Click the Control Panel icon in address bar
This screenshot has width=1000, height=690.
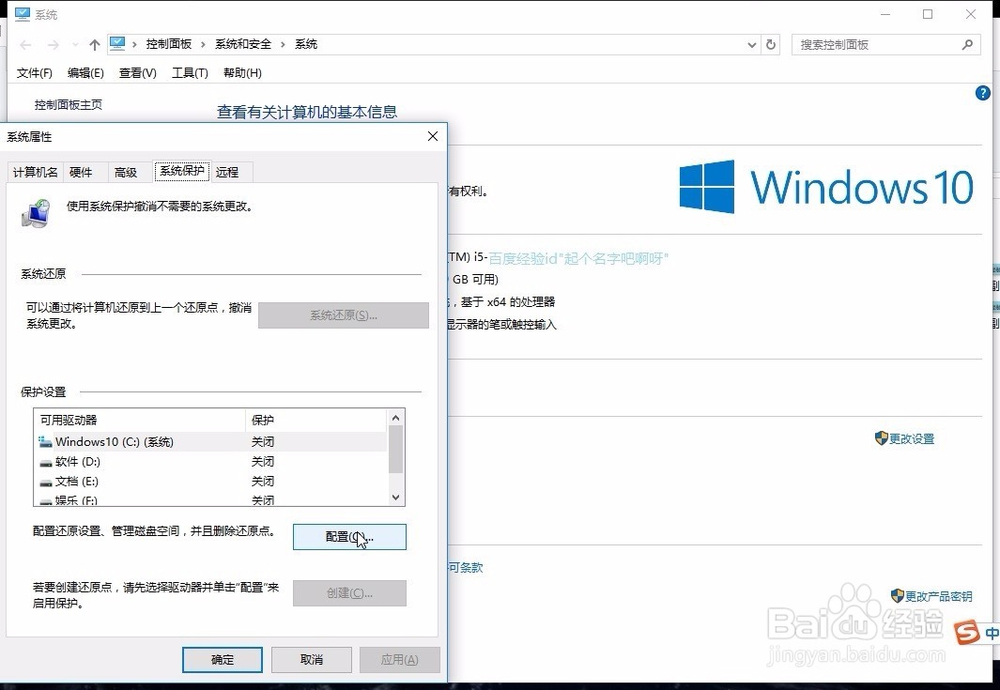(119, 44)
